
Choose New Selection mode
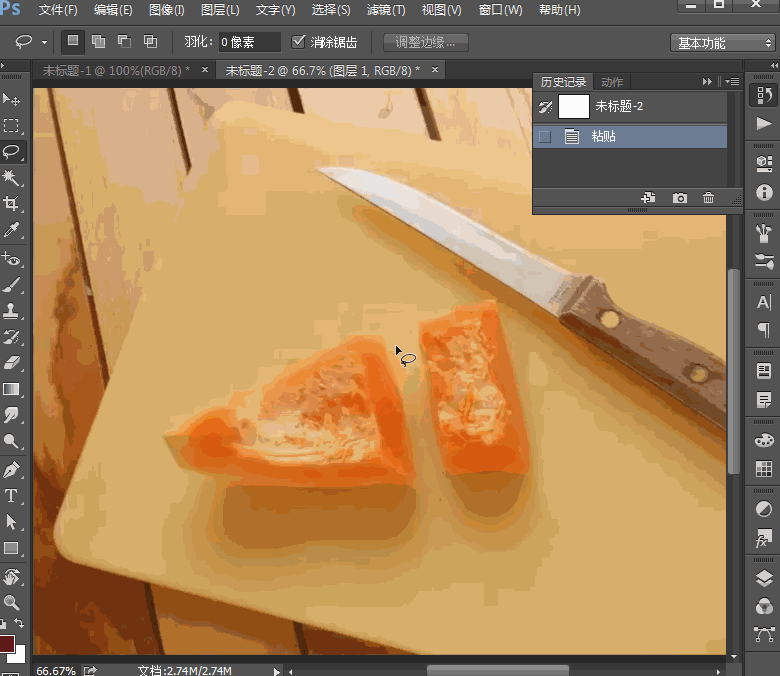(73, 42)
